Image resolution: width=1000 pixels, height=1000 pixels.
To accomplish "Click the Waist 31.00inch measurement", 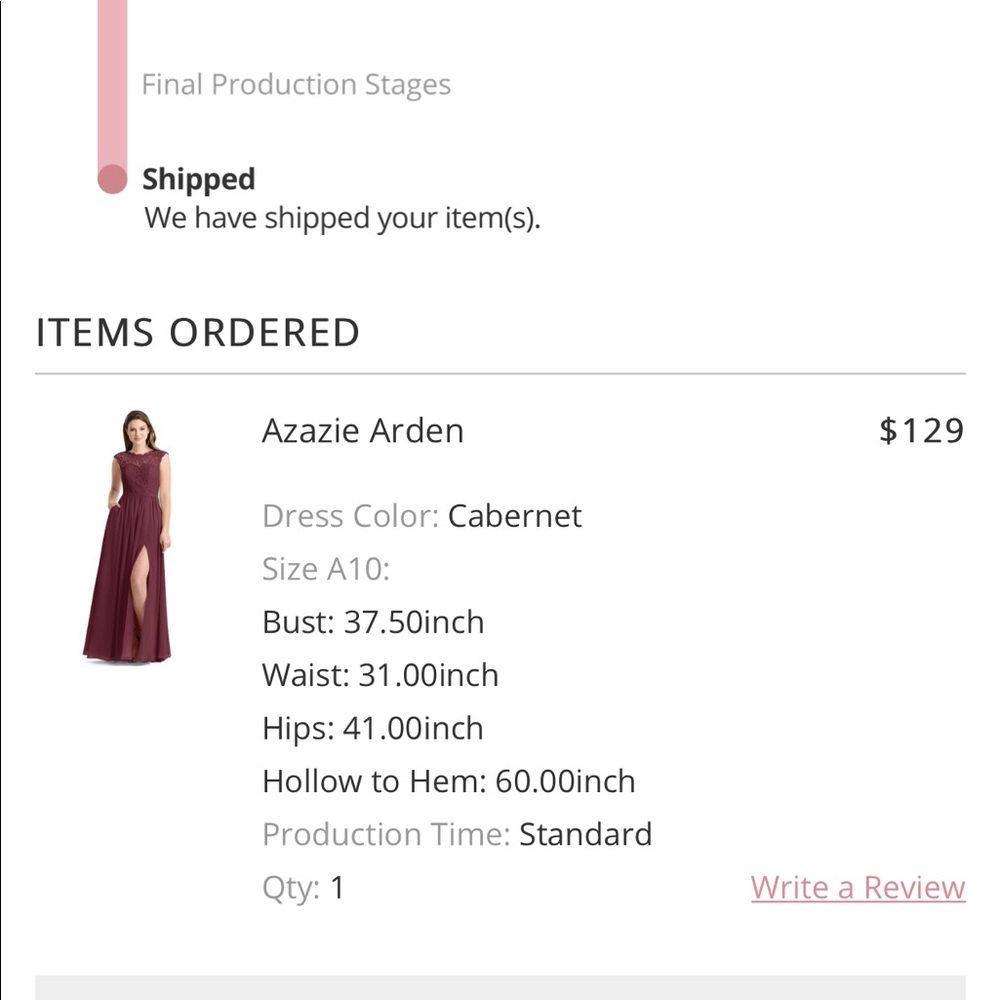I will tap(380, 674).
